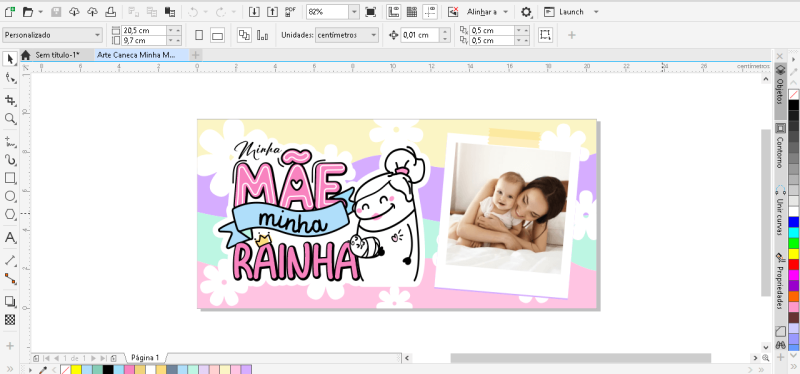Viewport: 800px width, 374px height.
Task: Apply layout to all pages
Action: [244, 35]
